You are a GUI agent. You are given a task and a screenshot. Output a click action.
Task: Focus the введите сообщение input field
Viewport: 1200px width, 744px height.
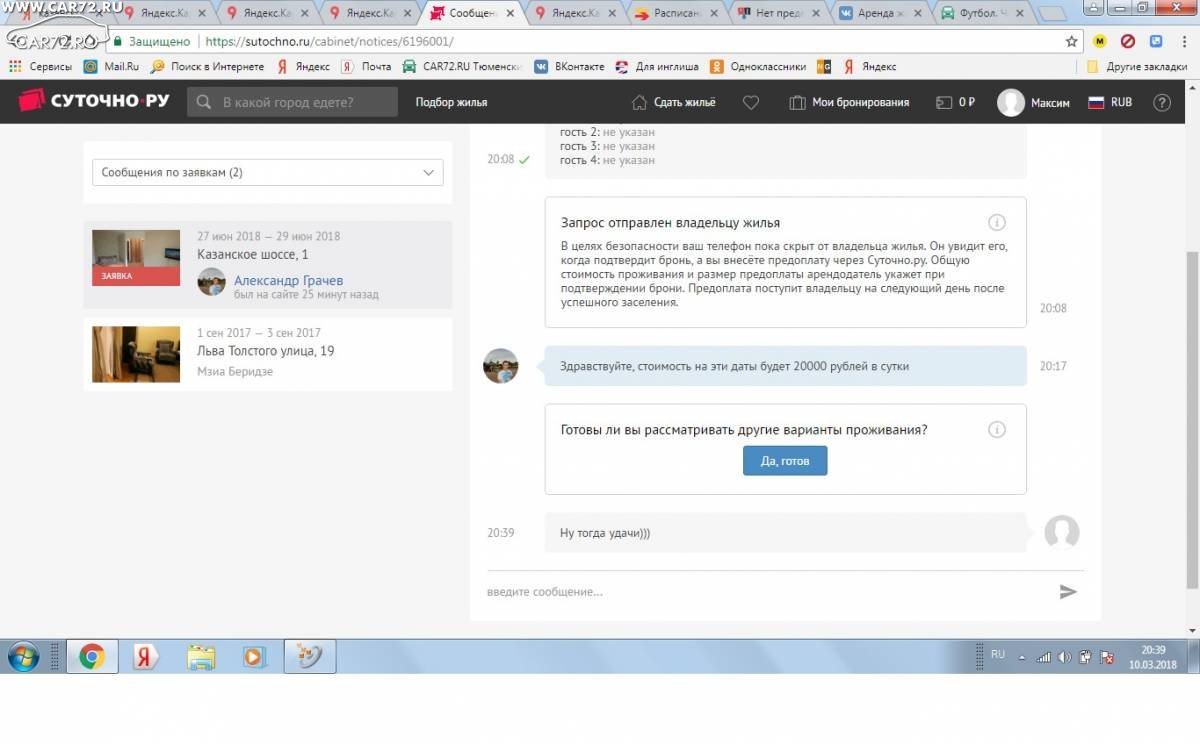765,592
